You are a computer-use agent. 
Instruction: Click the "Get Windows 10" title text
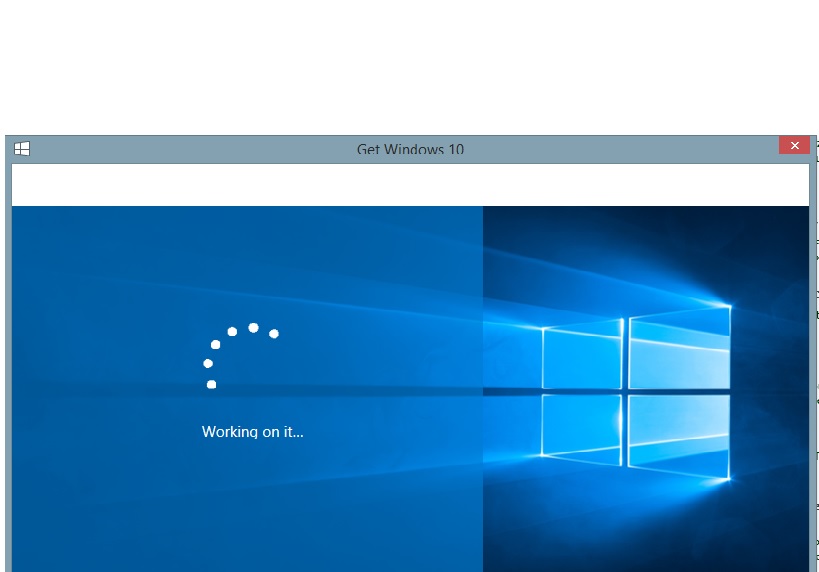[x=410, y=150]
